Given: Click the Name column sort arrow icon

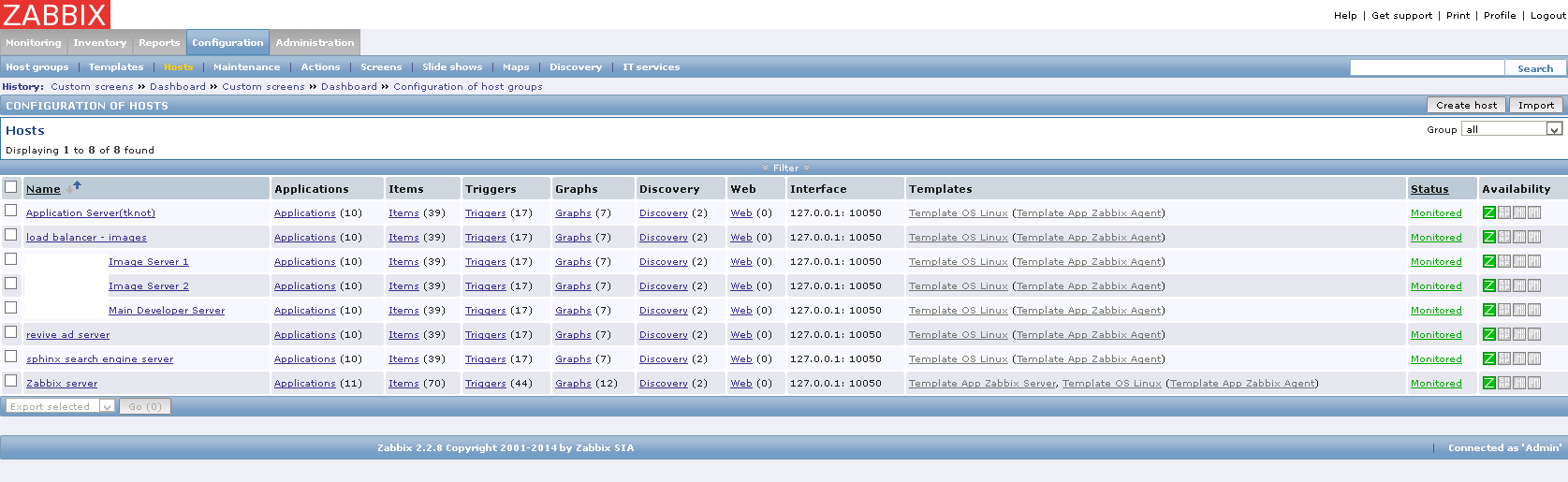Looking at the screenshot, I should pos(73,187).
